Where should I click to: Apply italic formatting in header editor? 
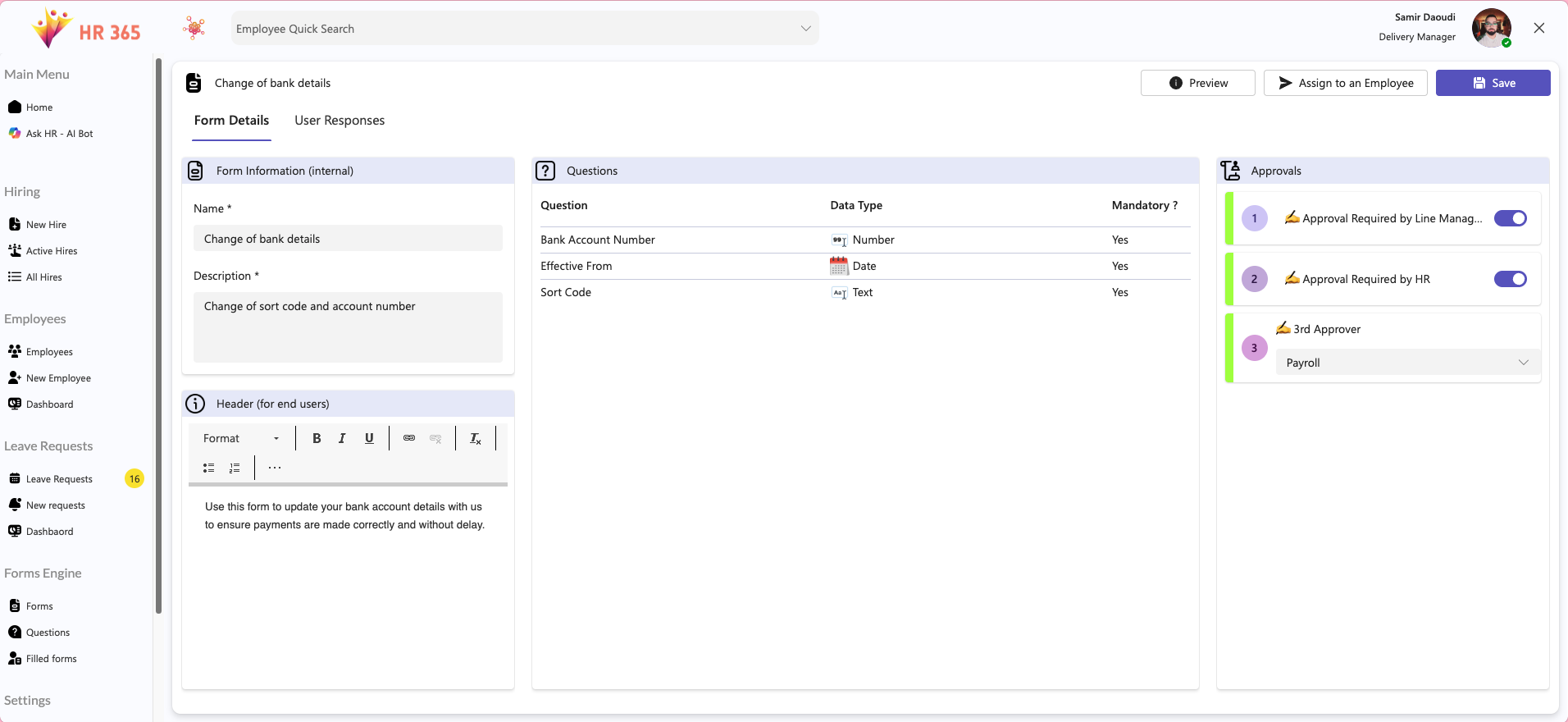point(342,438)
